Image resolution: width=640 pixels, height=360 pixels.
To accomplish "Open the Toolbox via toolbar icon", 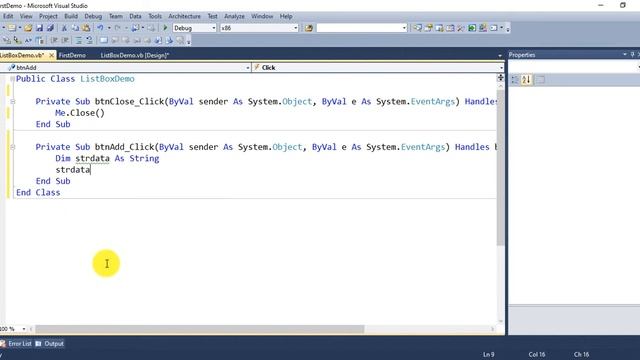I will tap(461, 28).
